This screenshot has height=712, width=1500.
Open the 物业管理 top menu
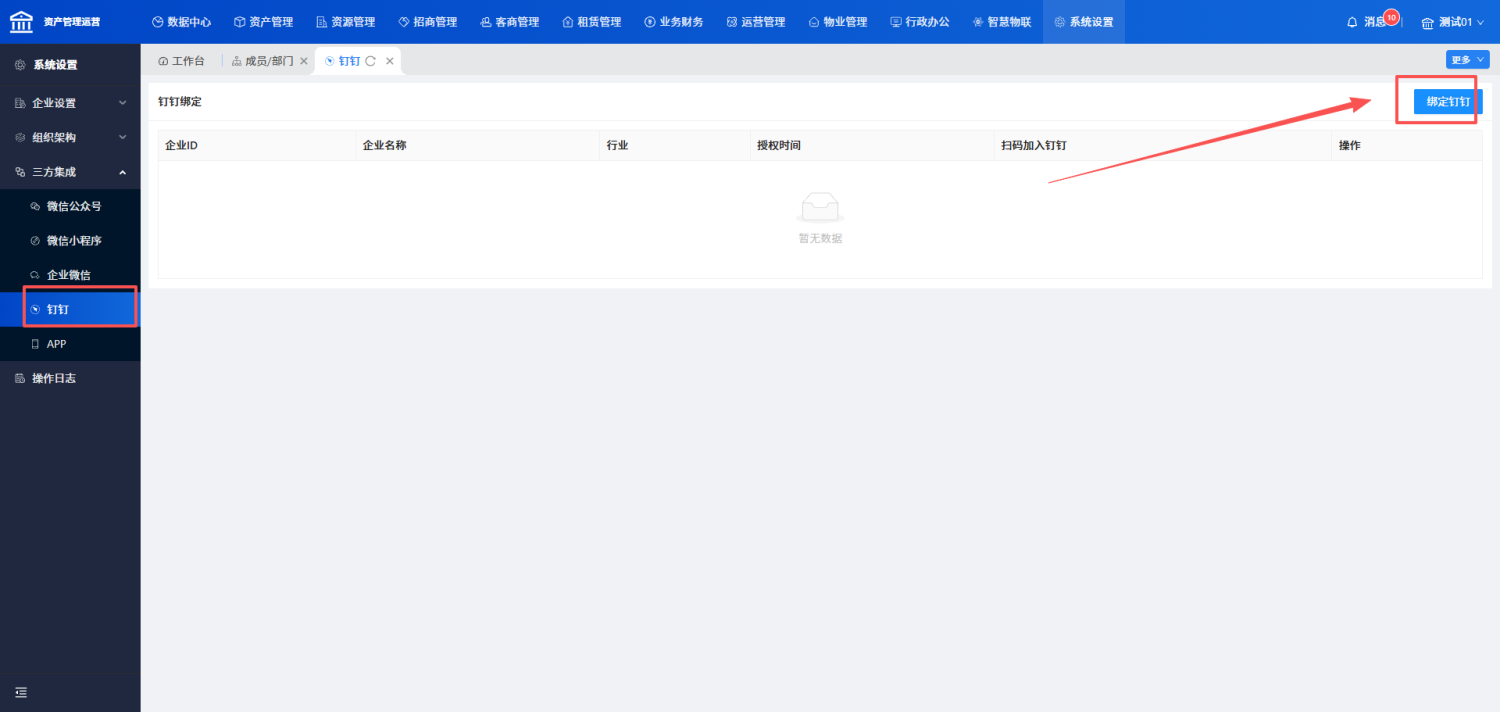tap(837, 21)
